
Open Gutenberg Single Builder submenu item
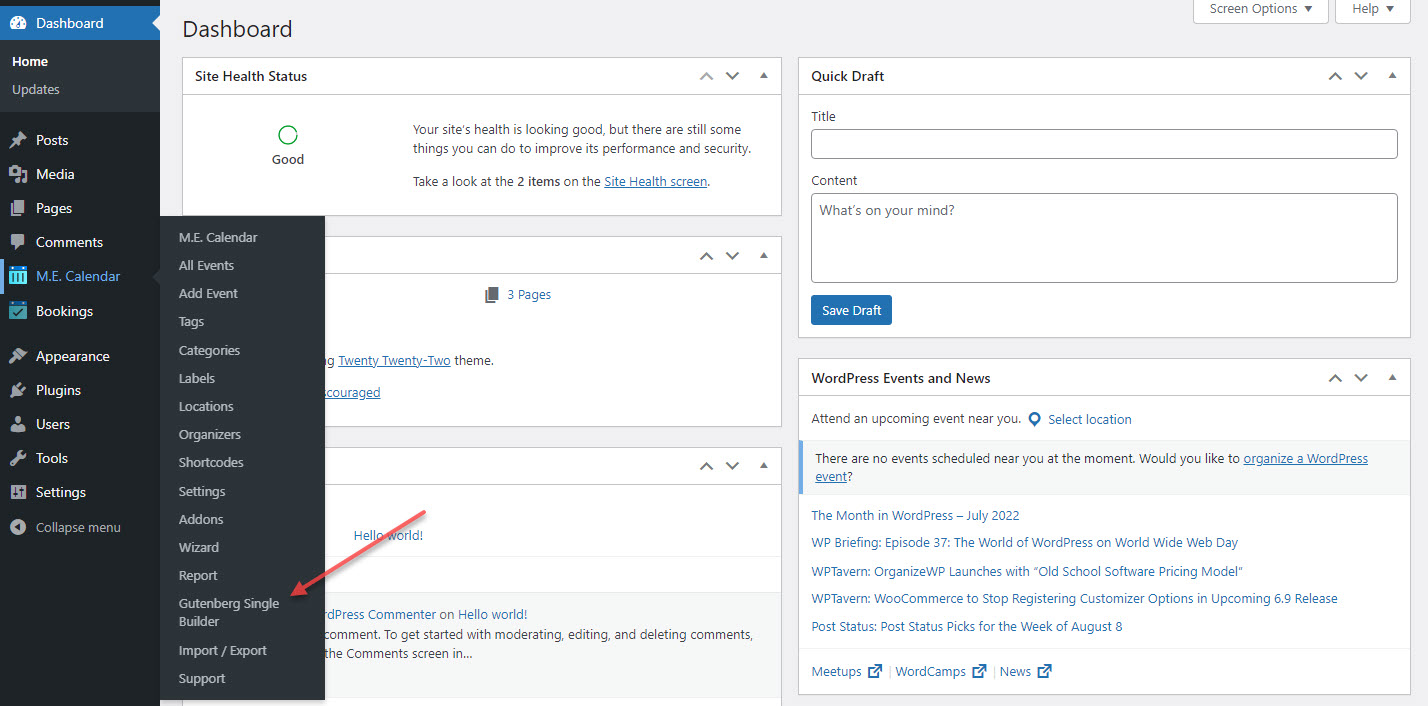click(x=228, y=612)
